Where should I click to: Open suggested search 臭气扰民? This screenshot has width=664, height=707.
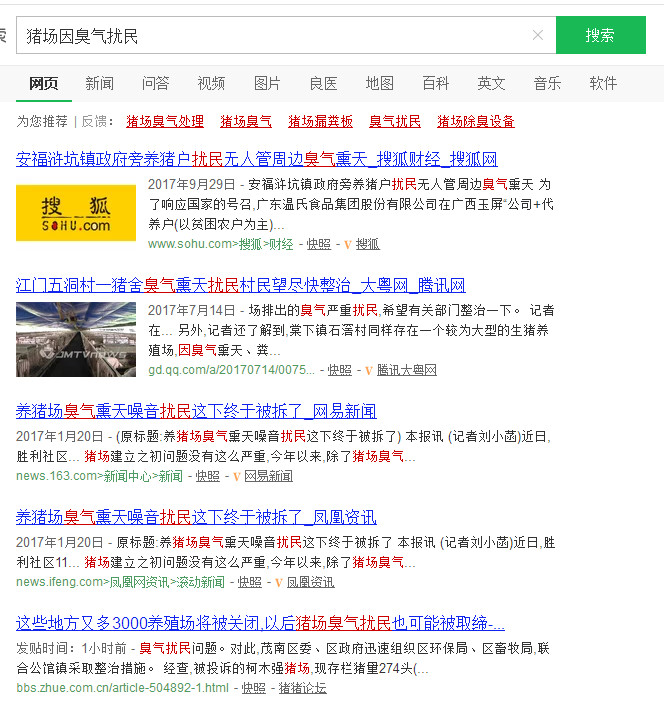[395, 121]
